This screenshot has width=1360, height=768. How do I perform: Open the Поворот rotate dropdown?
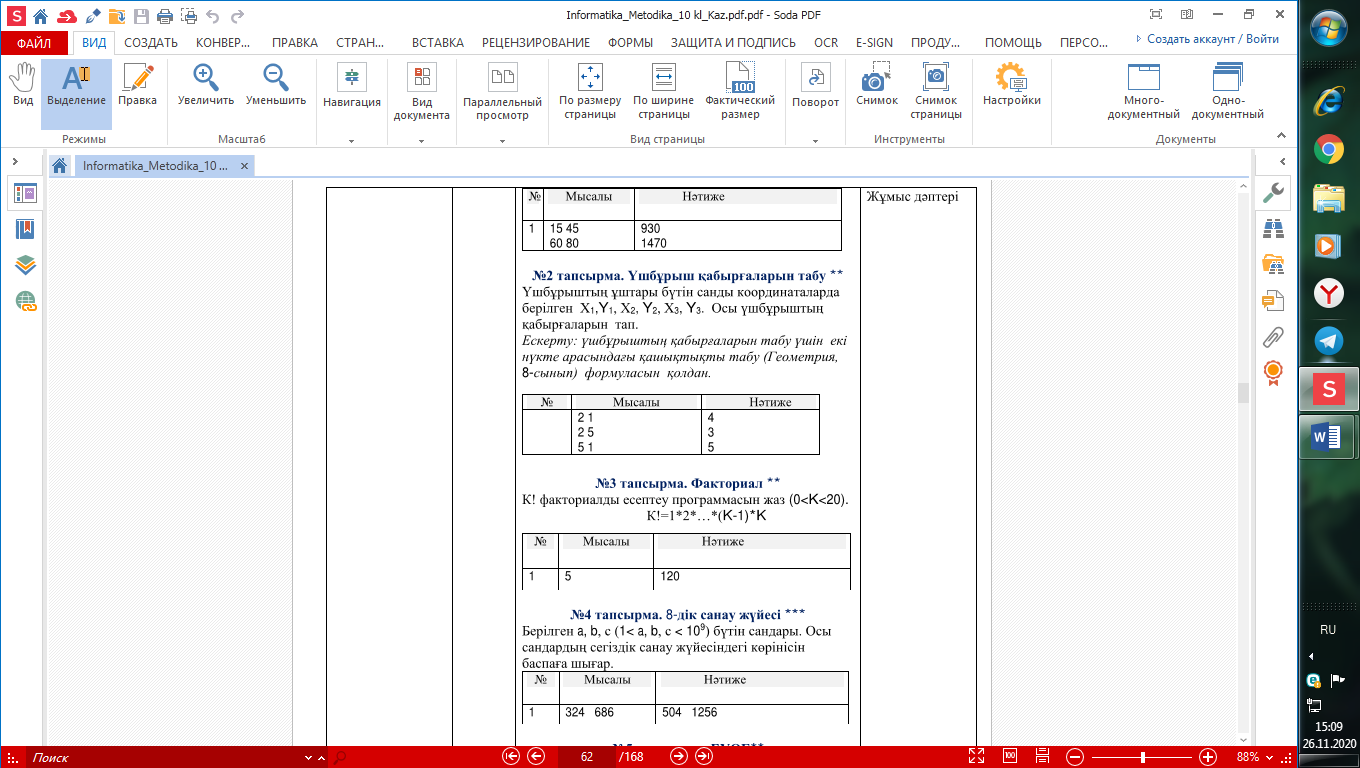[816, 141]
